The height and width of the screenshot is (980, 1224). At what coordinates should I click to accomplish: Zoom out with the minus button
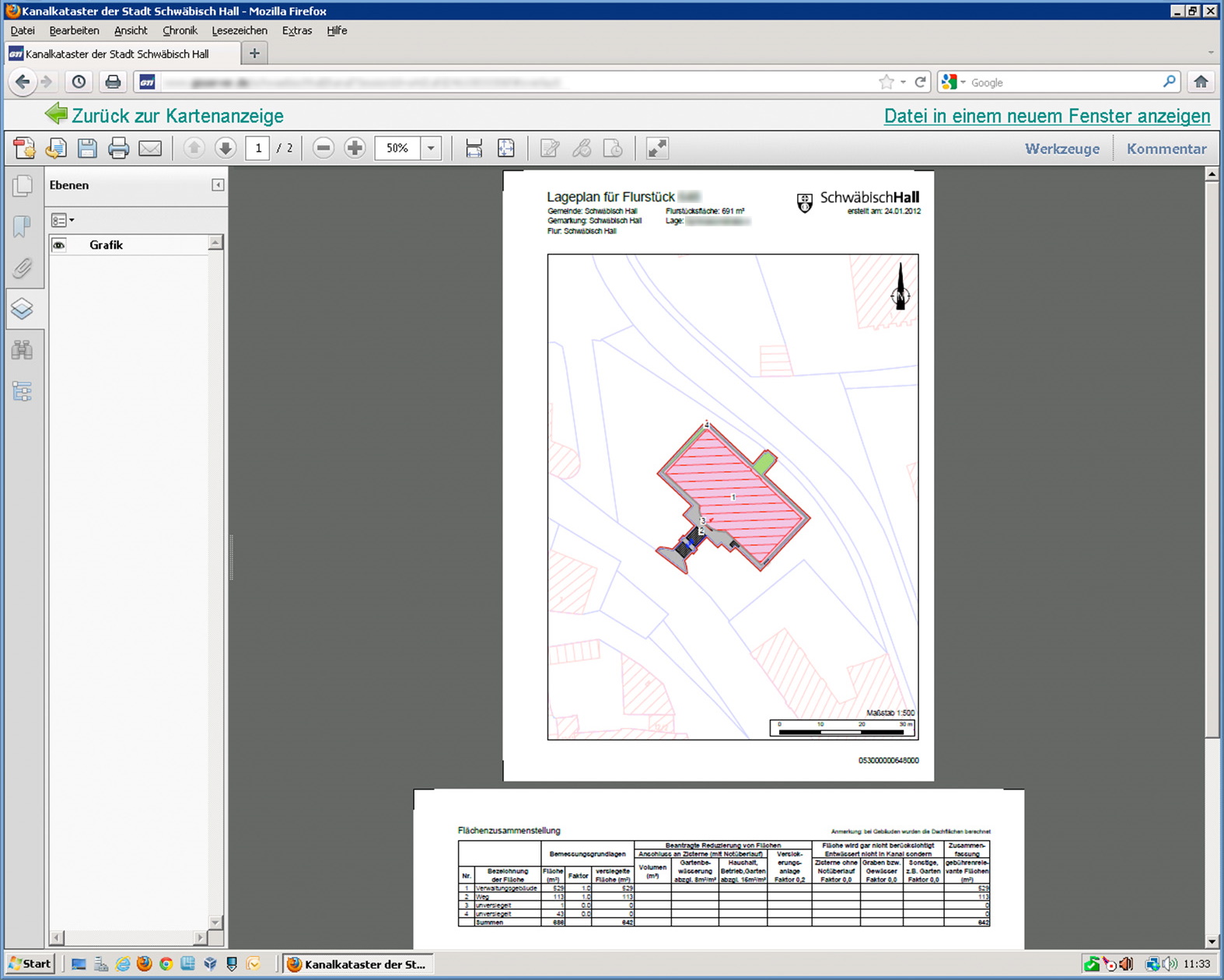(x=323, y=149)
